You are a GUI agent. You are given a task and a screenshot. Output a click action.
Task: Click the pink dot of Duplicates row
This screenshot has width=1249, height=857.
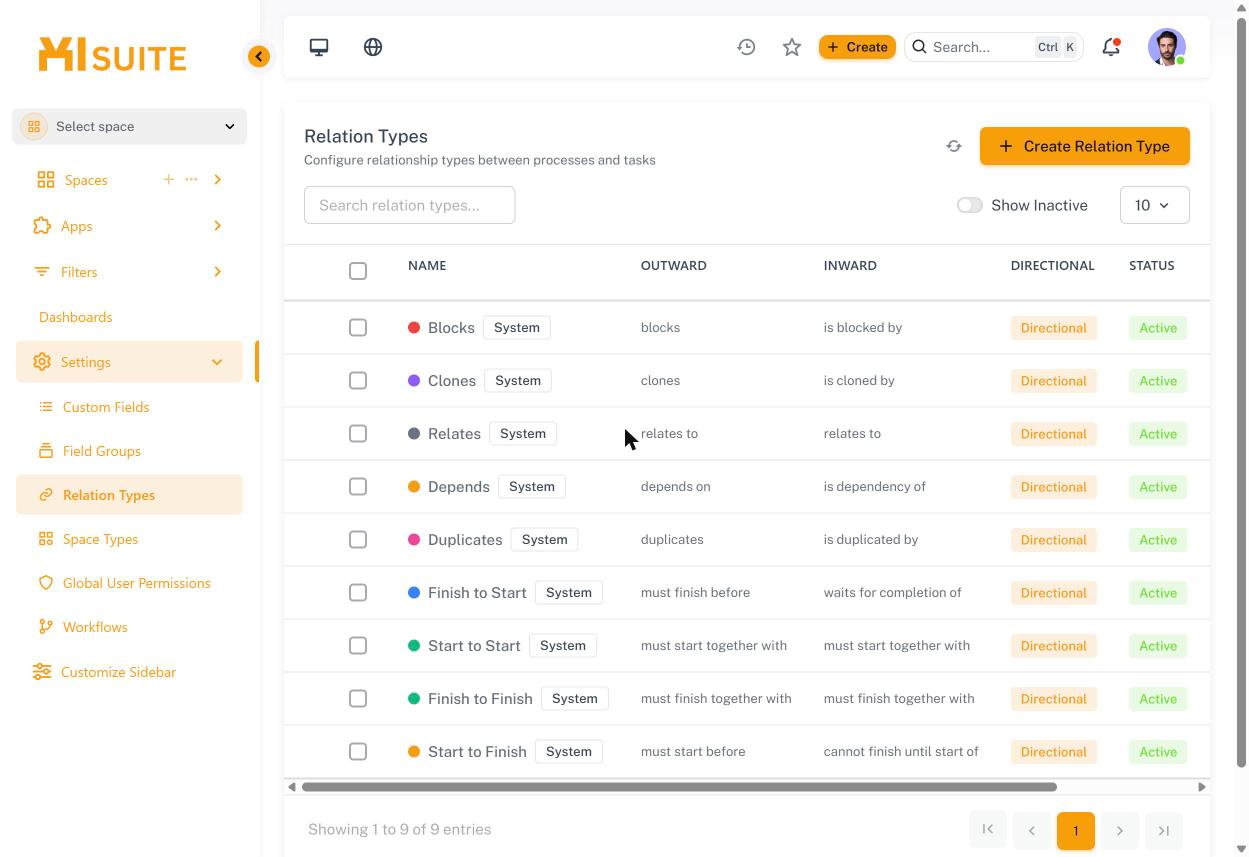pos(414,539)
